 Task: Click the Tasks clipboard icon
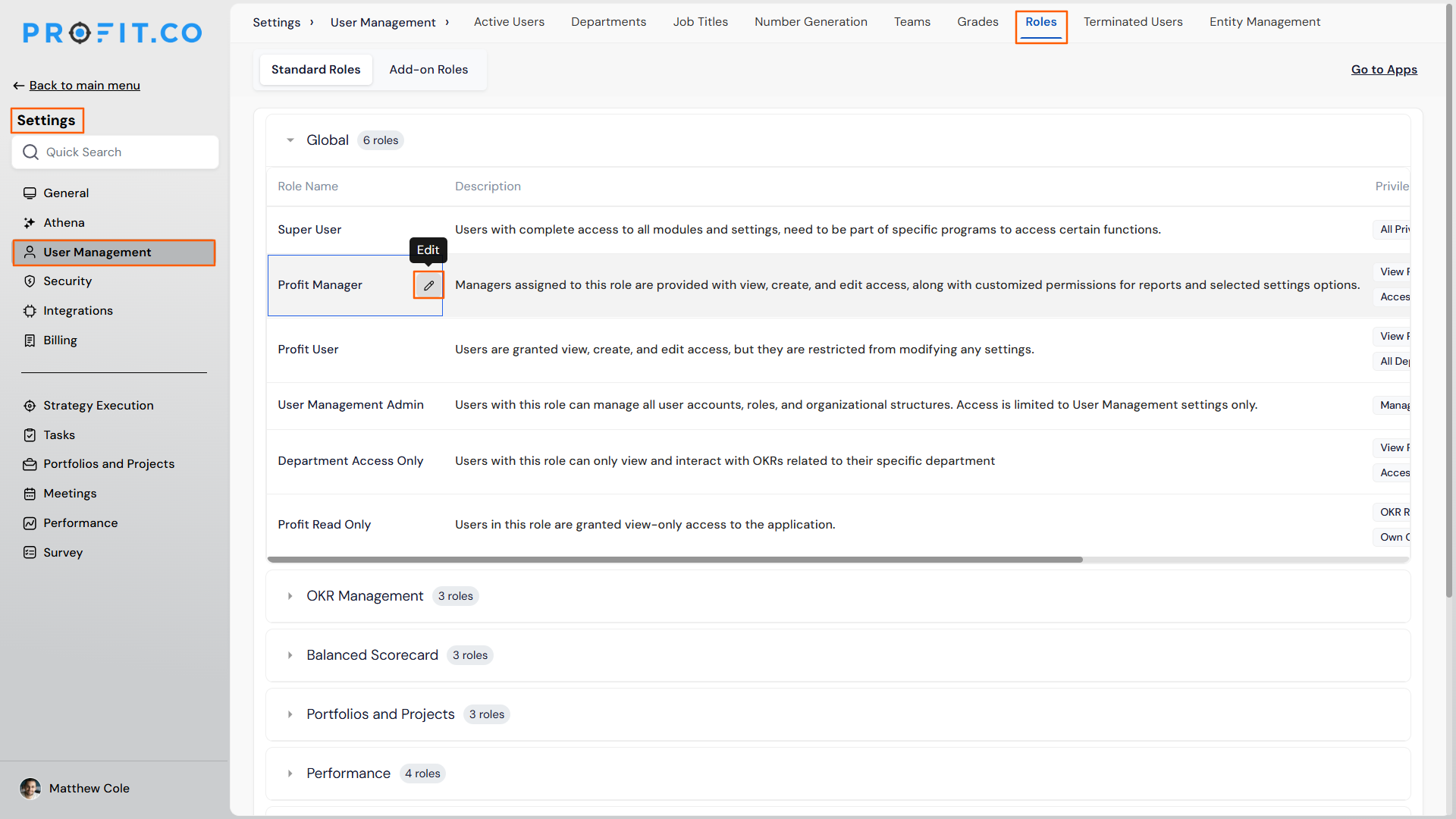(30, 435)
